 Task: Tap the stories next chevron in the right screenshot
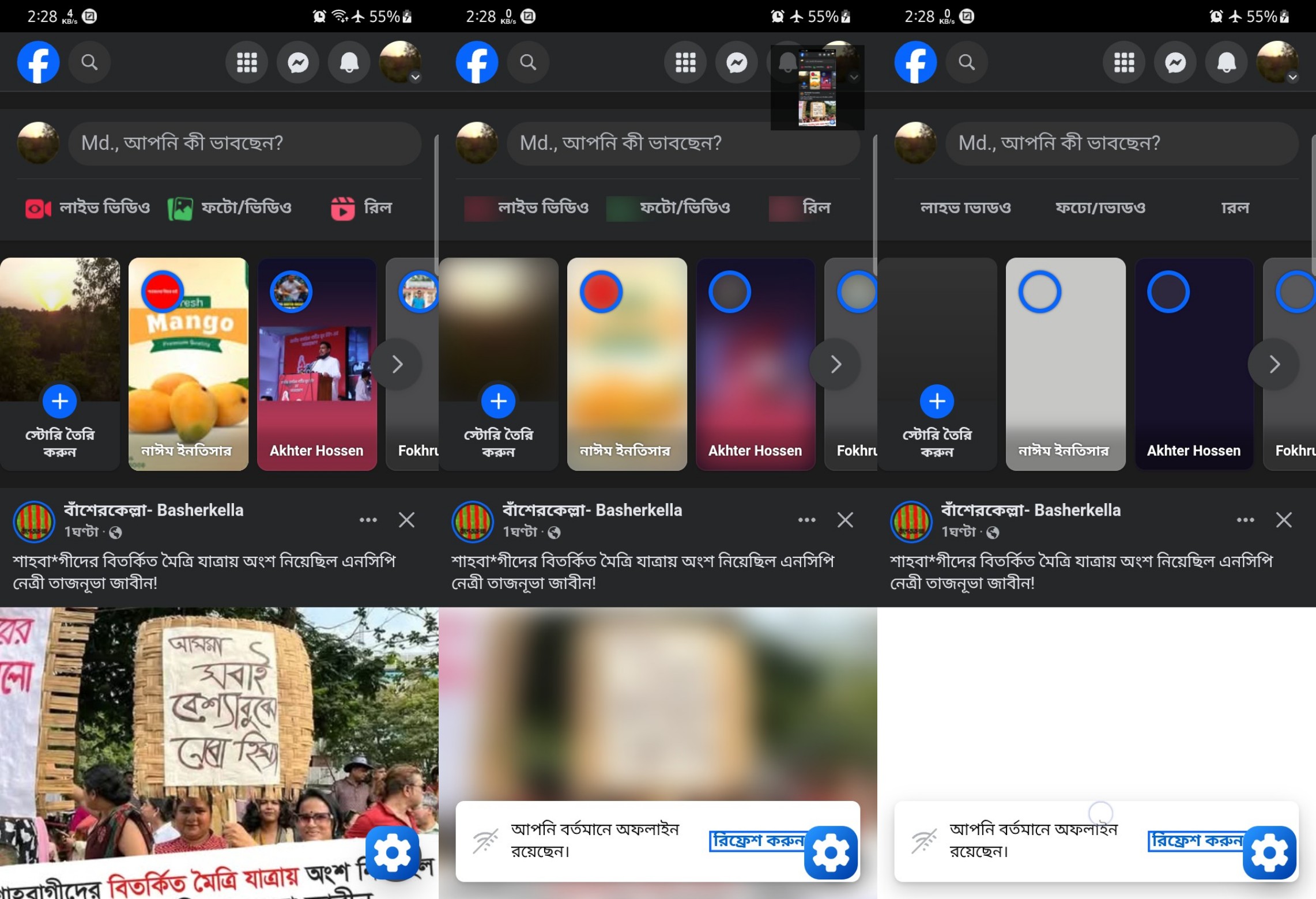pos(1274,364)
